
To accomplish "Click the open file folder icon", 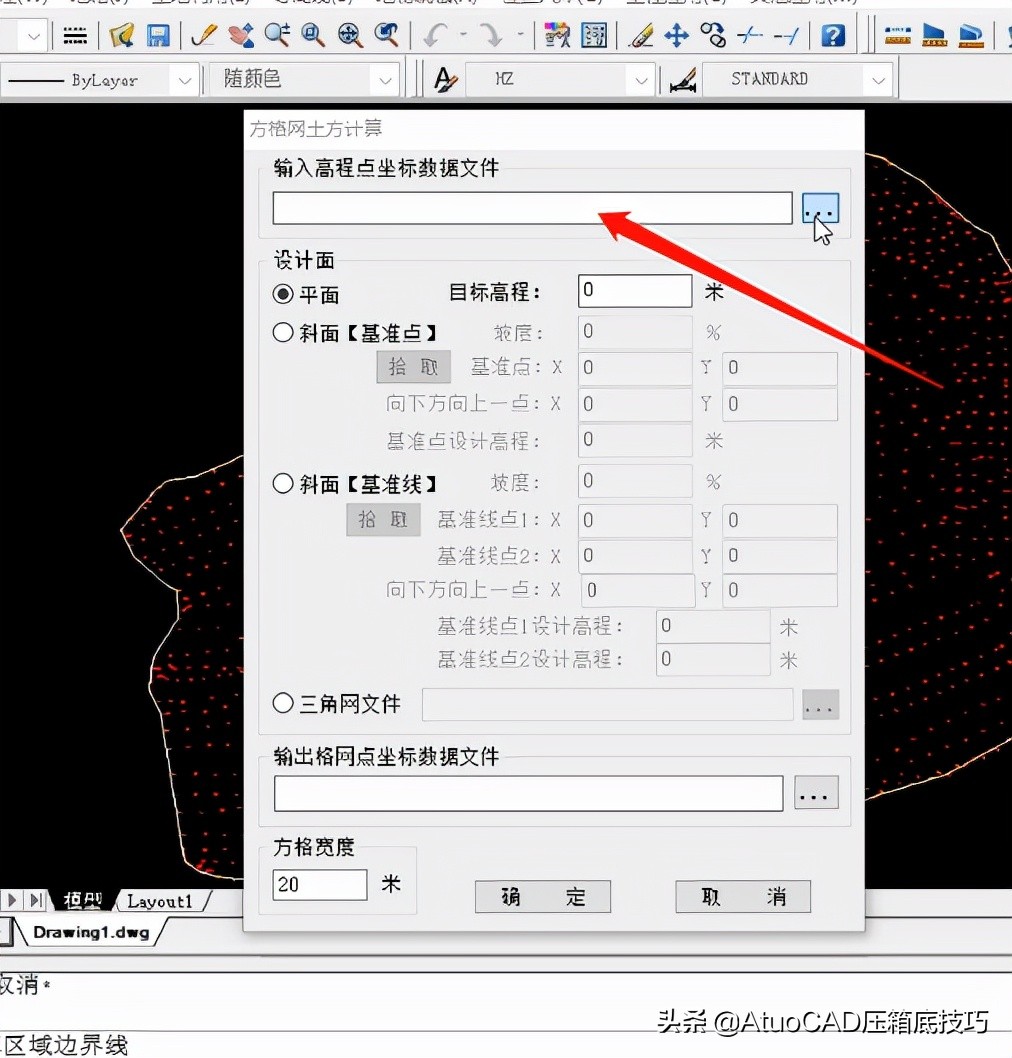I will (122, 36).
